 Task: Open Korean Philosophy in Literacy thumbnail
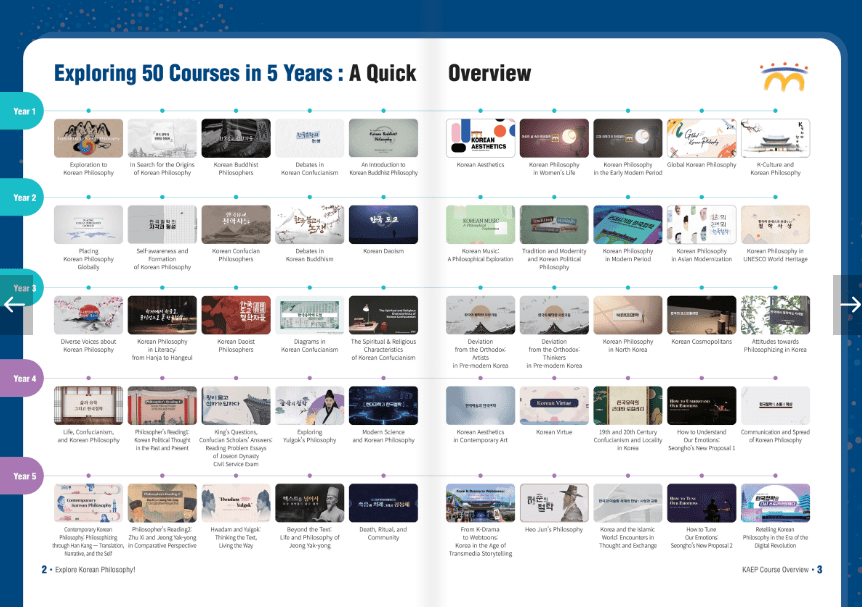point(162,315)
